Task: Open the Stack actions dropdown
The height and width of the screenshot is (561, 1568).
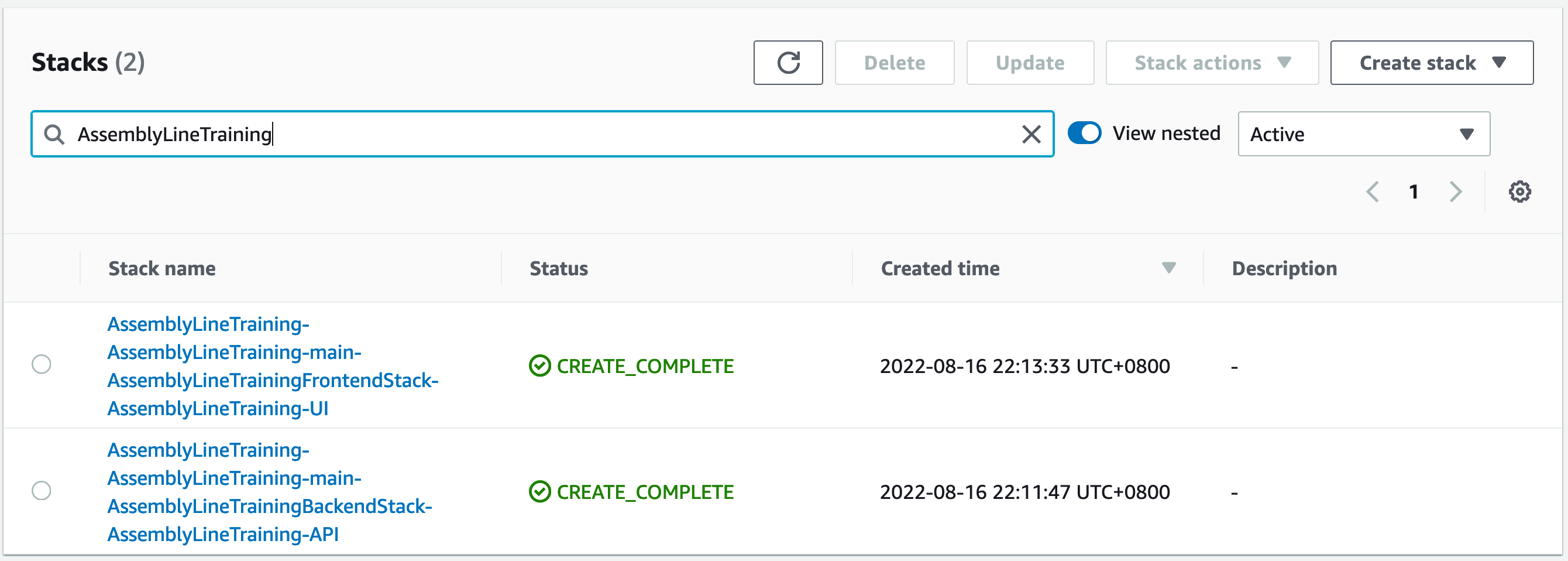Action: point(1211,62)
